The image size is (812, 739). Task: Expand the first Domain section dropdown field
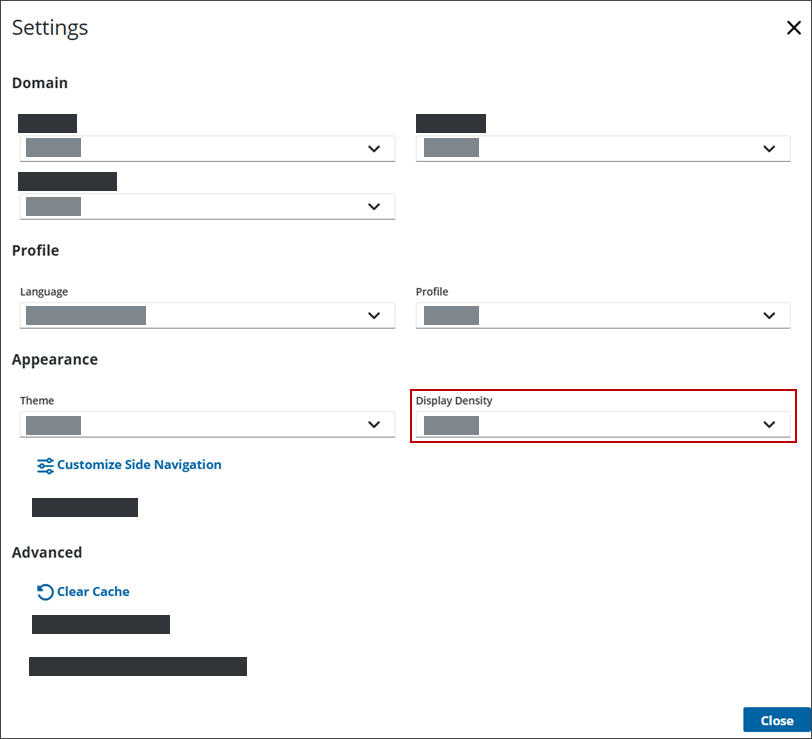[206, 149]
